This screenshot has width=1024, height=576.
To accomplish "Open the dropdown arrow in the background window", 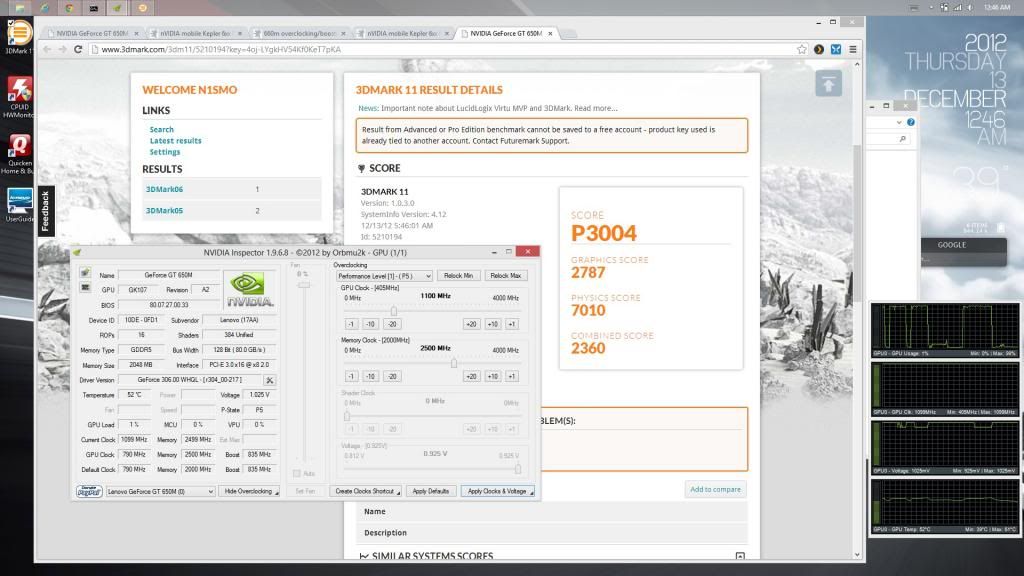I will click(899, 122).
